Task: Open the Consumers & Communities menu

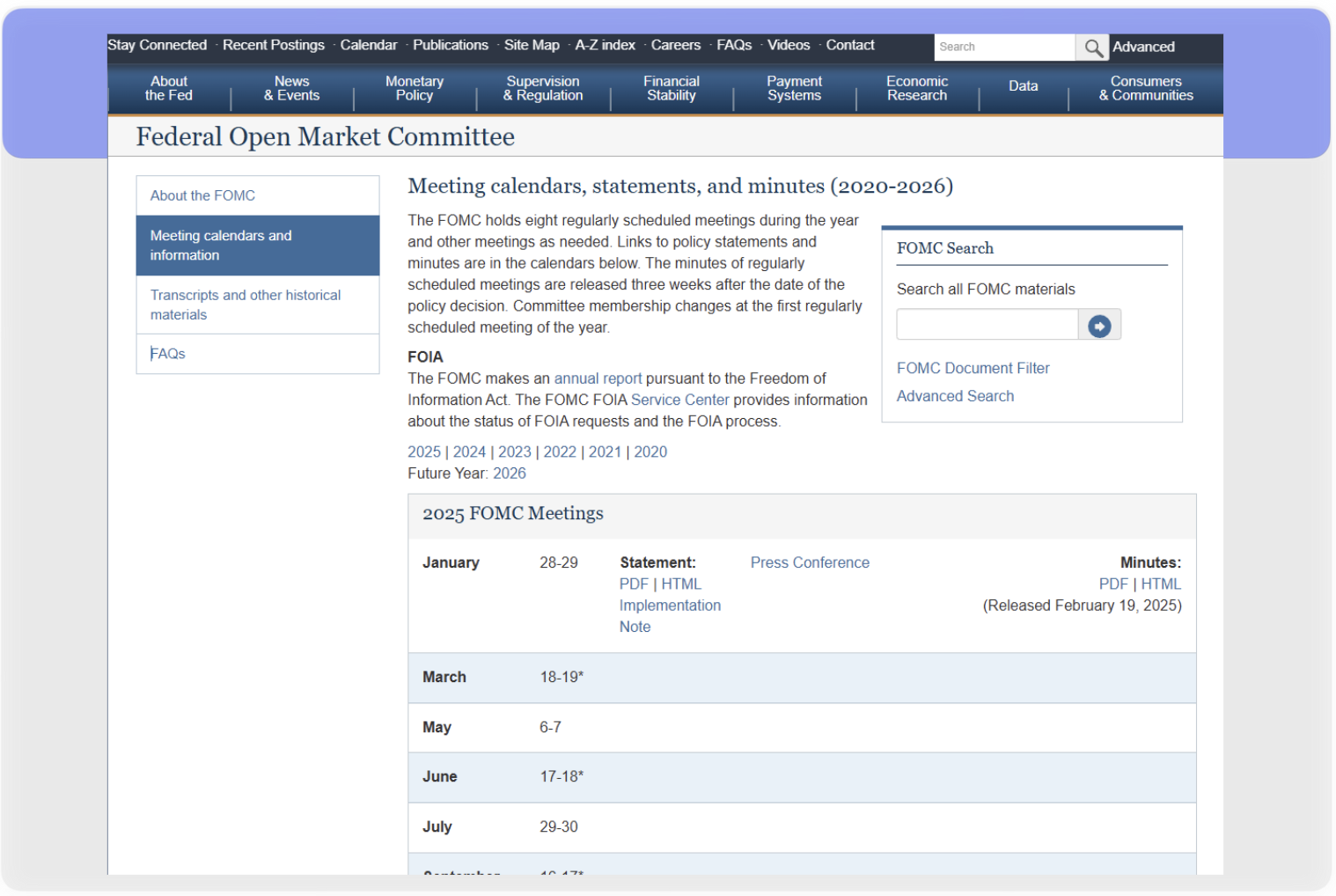Action: 1146,88
